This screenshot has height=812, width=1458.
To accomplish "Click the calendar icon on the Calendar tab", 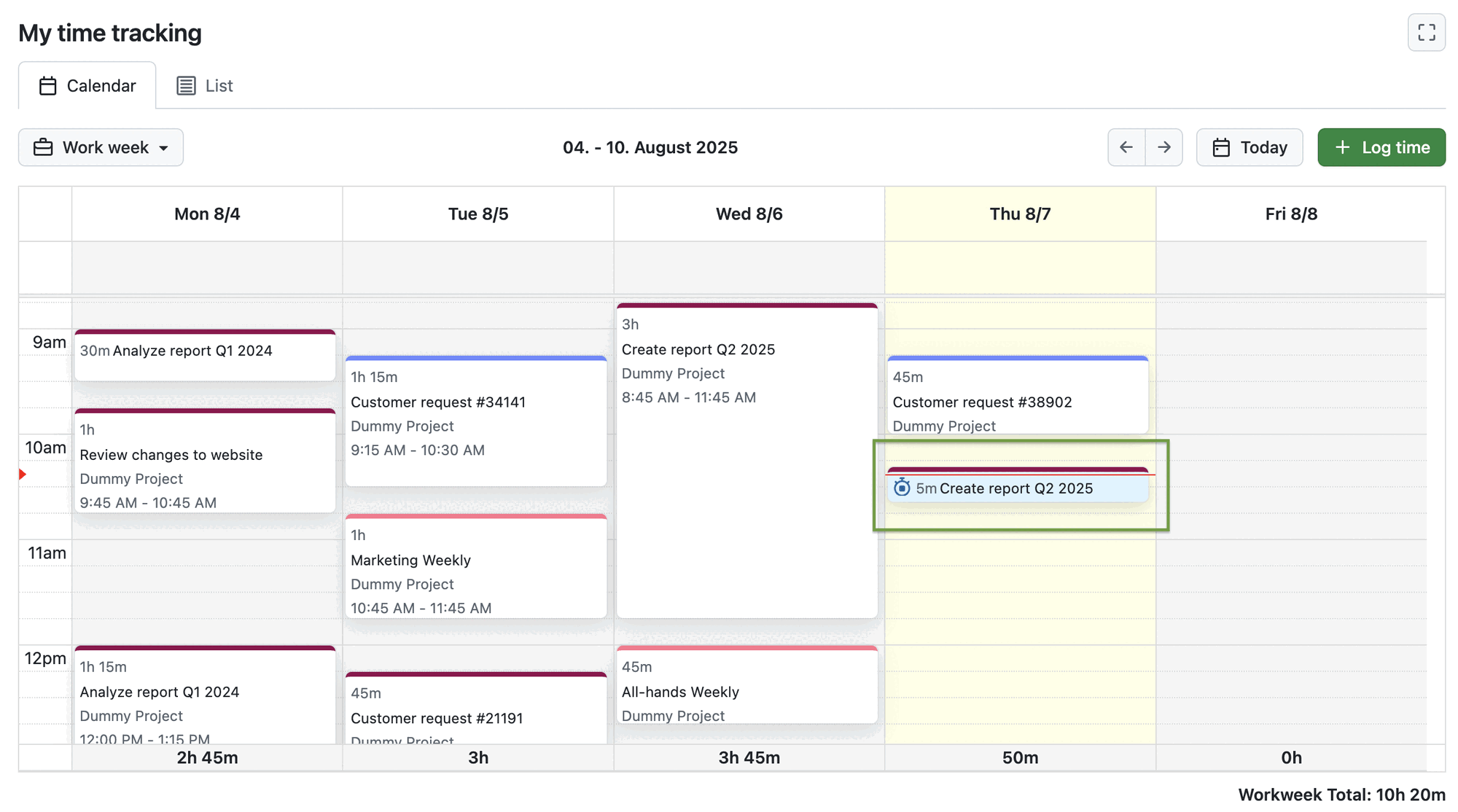I will (x=47, y=85).
